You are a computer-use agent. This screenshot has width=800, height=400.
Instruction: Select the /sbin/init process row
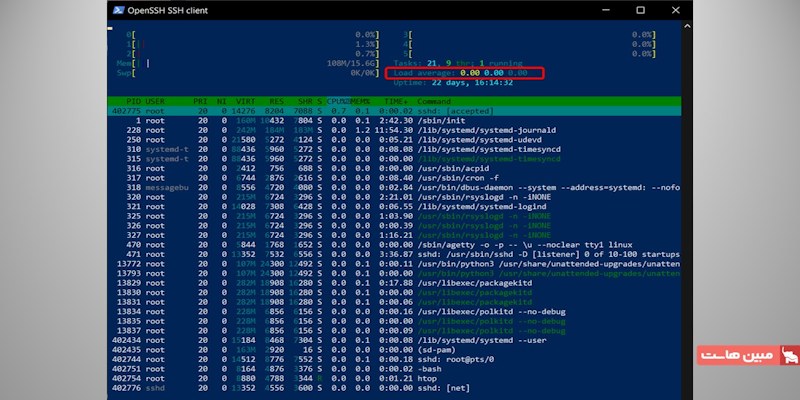(394, 120)
